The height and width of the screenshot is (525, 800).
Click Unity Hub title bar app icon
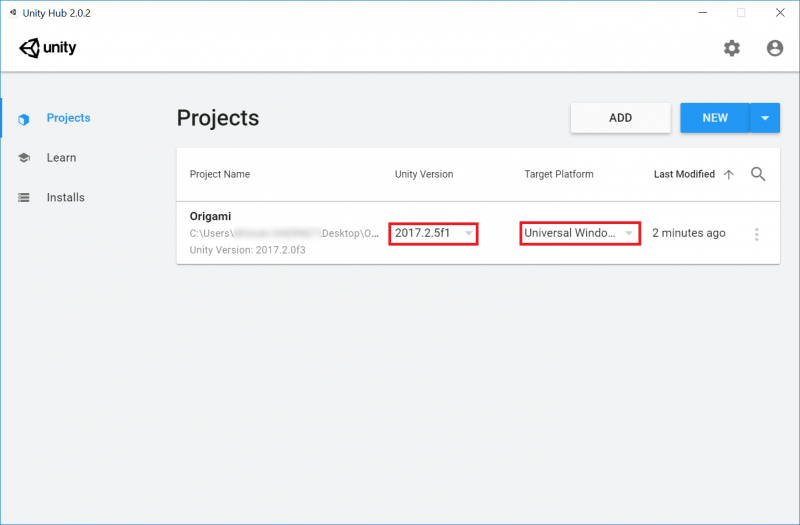[13, 12]
